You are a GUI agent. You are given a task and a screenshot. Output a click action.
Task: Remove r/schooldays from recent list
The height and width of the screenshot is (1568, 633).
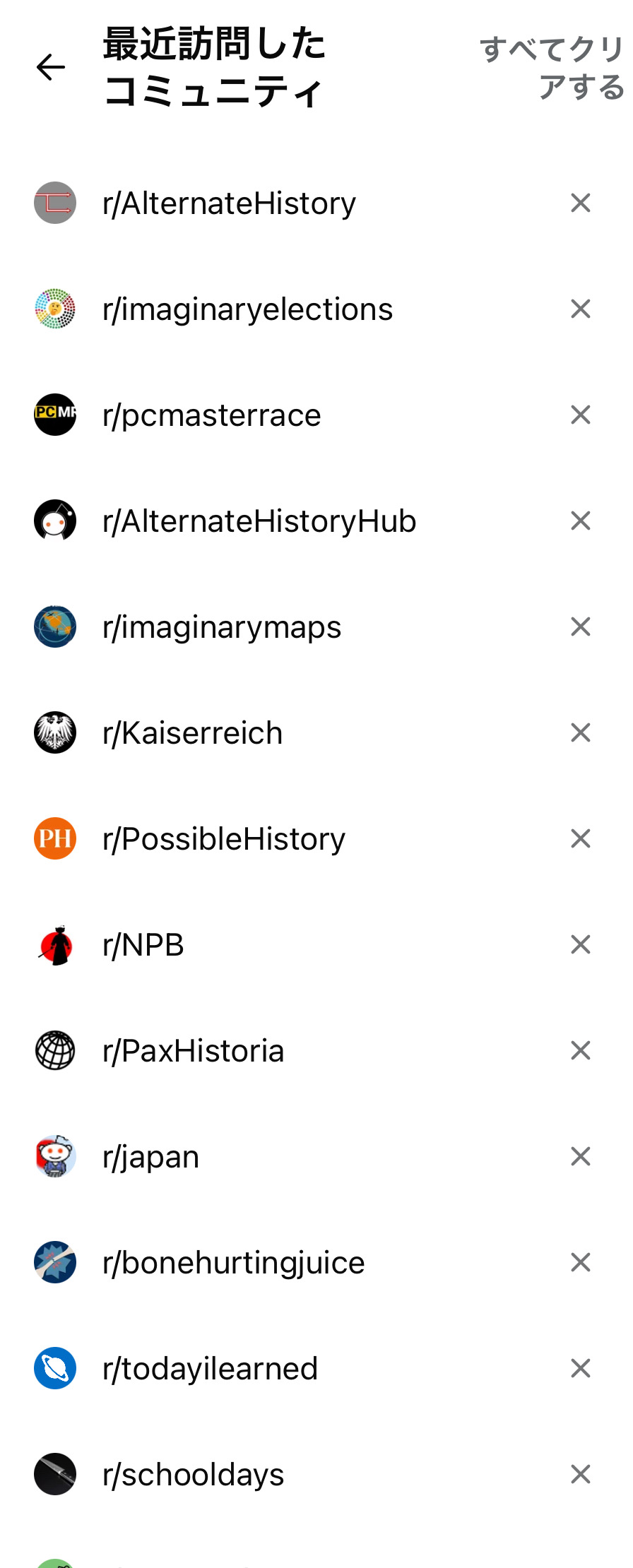point(581,1475)
